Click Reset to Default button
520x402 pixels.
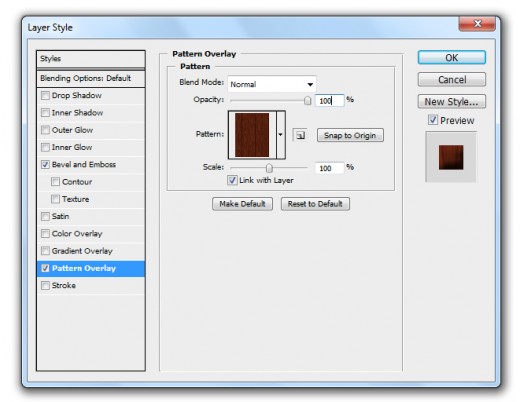pyautogui.click(x=315, y=204)
